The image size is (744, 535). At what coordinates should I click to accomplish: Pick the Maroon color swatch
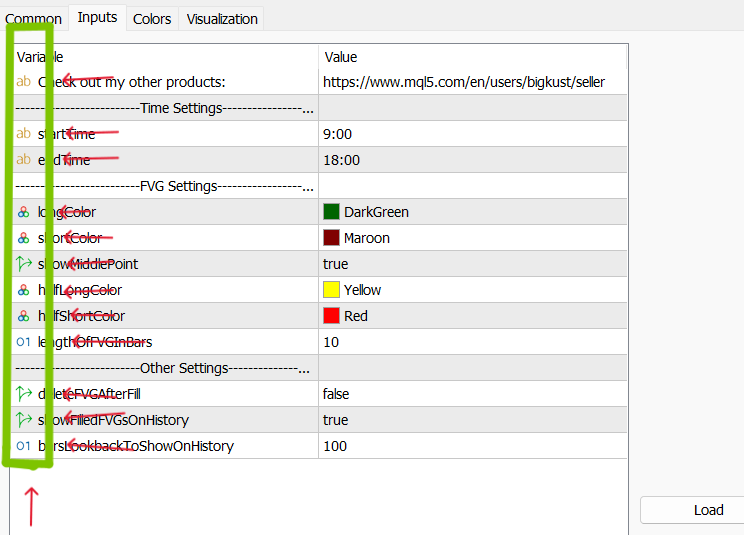331,238
